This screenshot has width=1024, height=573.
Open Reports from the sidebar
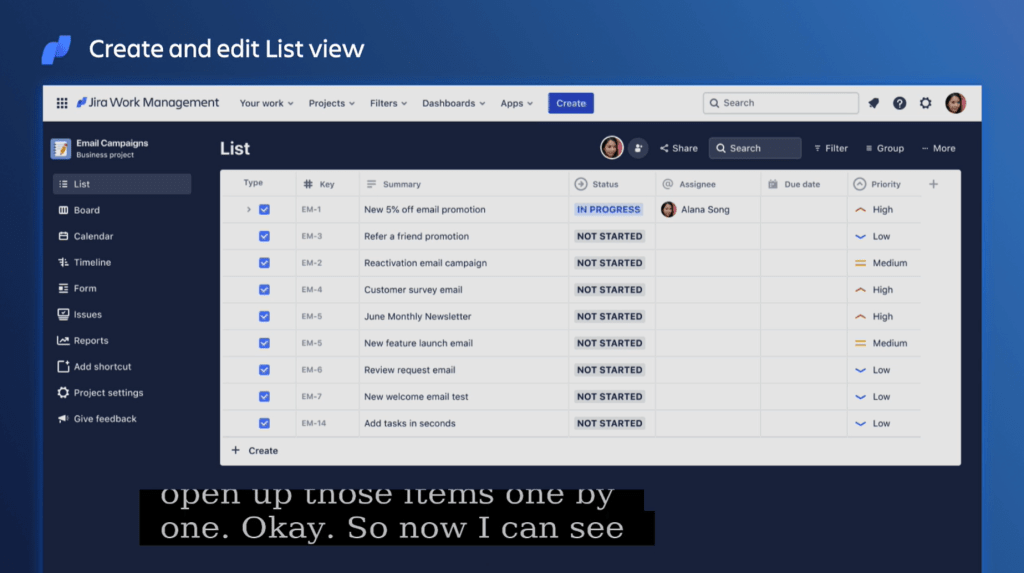click(90, 341)
